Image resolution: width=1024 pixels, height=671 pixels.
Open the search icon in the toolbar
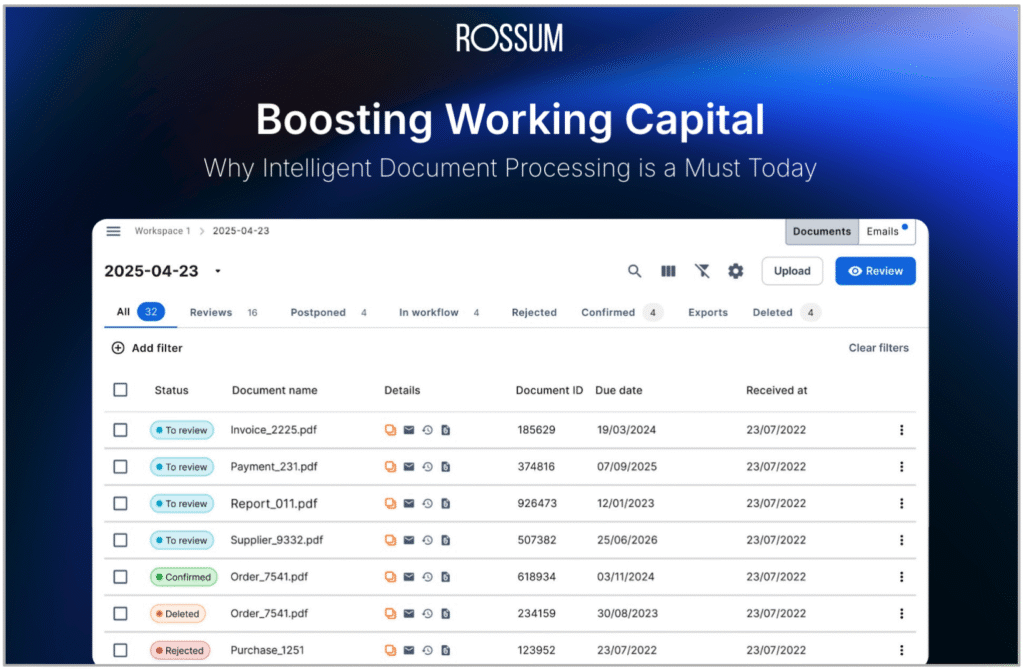pyautogui.click(x=634, y=271)
